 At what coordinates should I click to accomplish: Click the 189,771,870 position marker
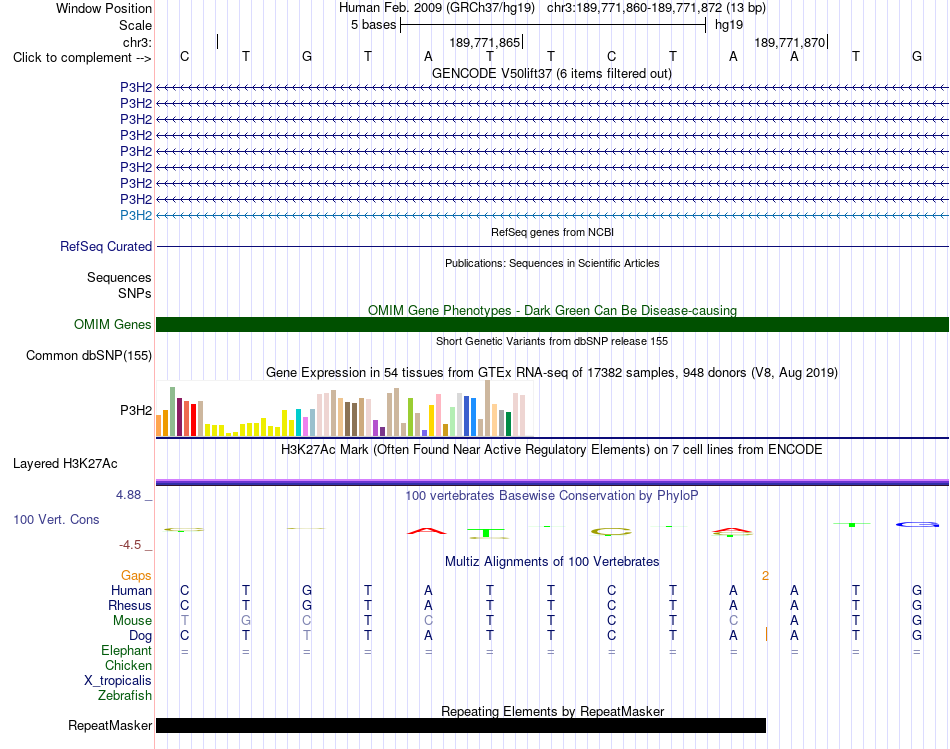[x=790, y=42]
